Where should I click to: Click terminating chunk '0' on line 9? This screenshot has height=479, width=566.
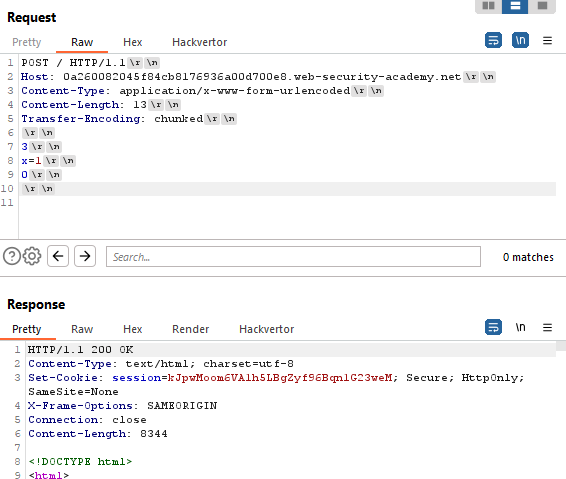coord(24,175)
